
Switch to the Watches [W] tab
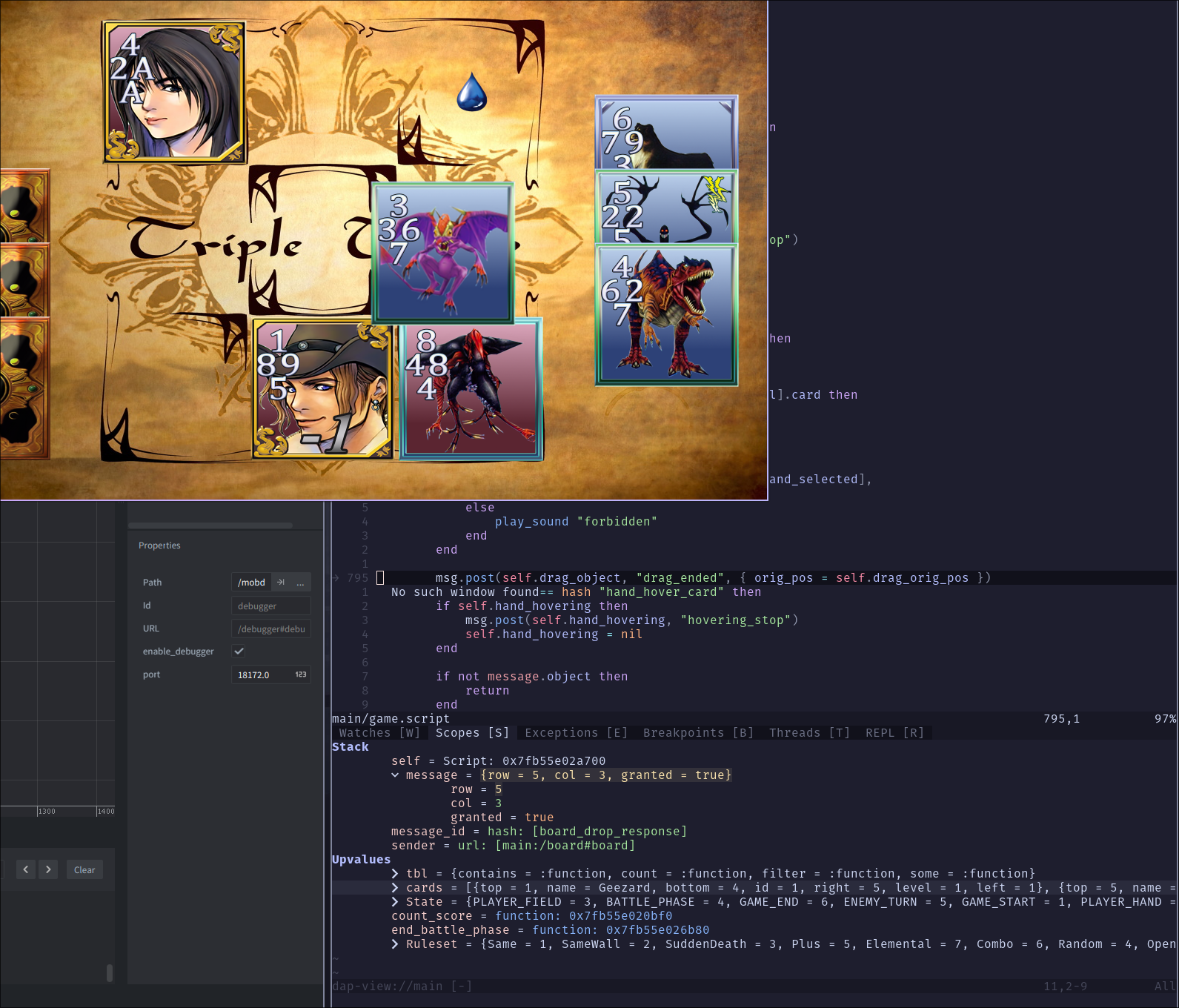click(x=379, y=733)
